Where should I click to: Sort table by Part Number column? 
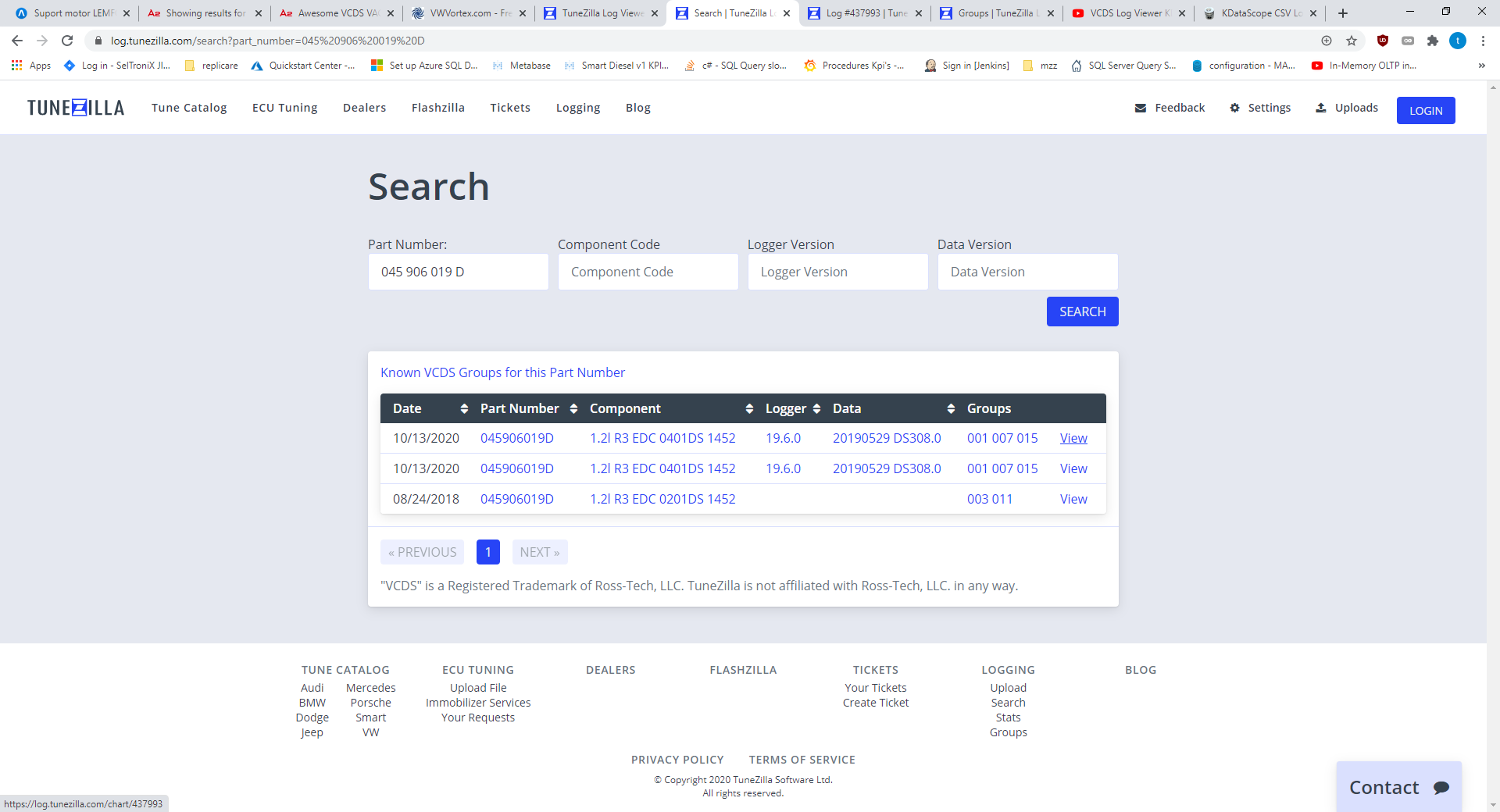pos(573,408)
